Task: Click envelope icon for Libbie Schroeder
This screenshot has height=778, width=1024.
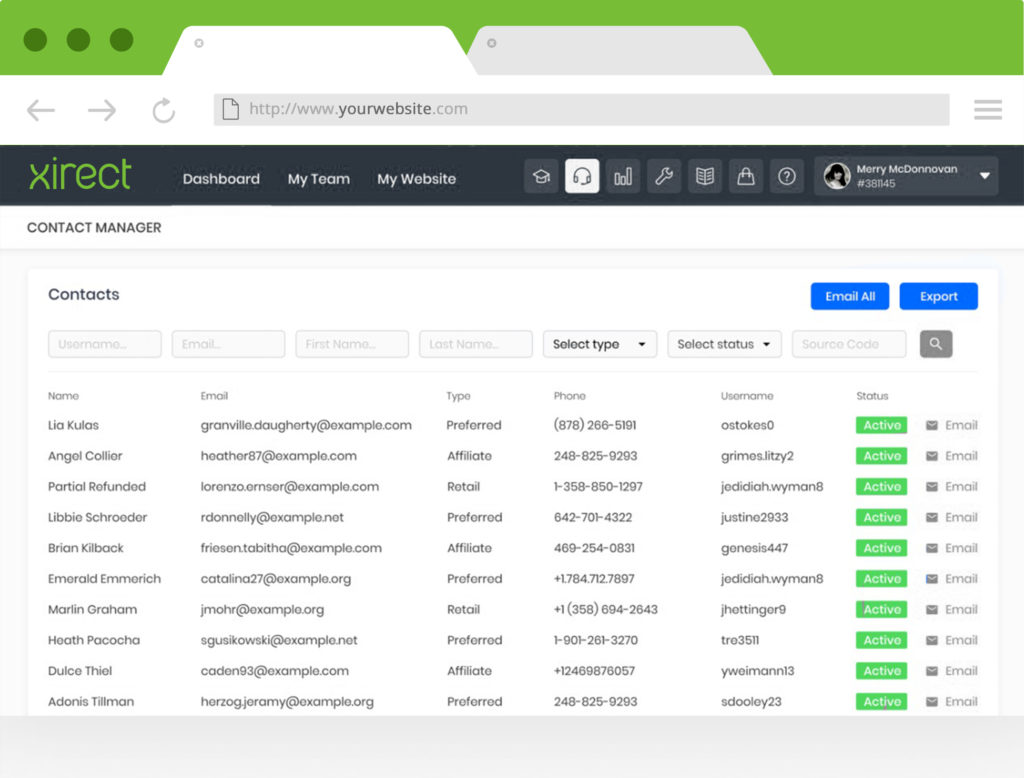Action: coord(932,517)
